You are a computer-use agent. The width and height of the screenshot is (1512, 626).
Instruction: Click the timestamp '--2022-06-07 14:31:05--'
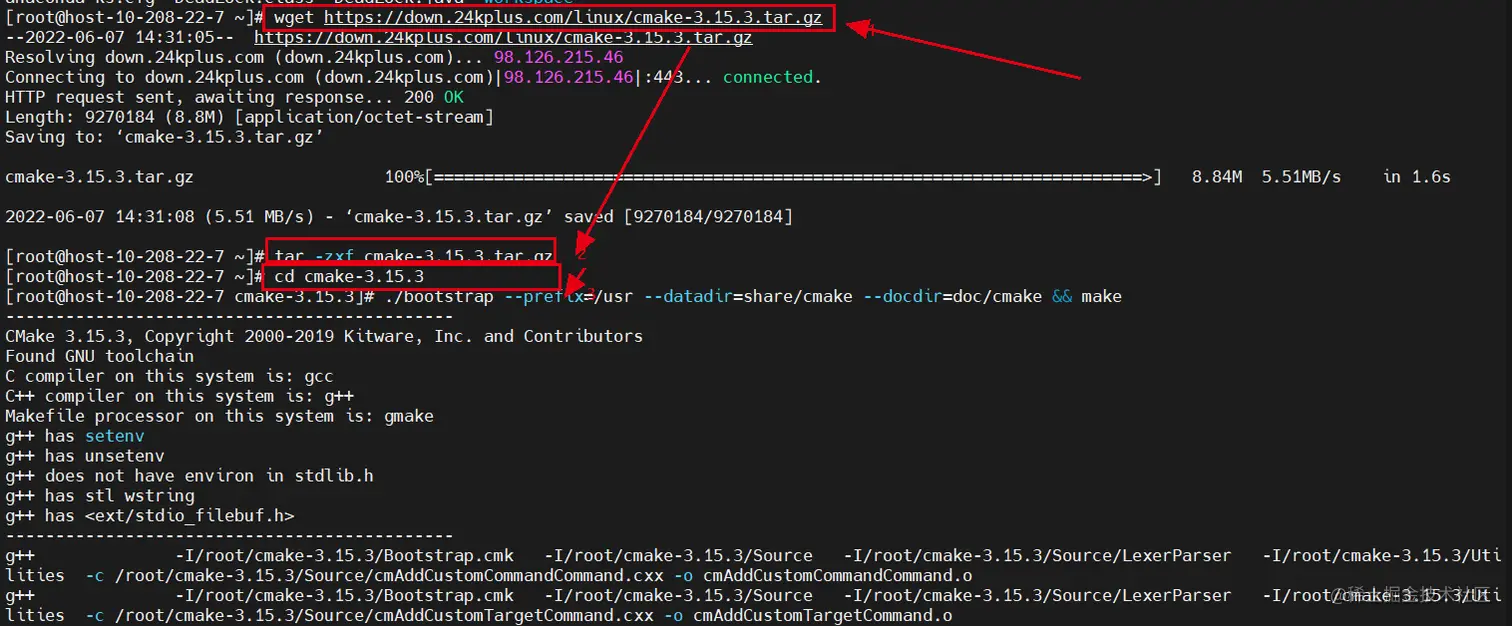[x=120, y=38]
